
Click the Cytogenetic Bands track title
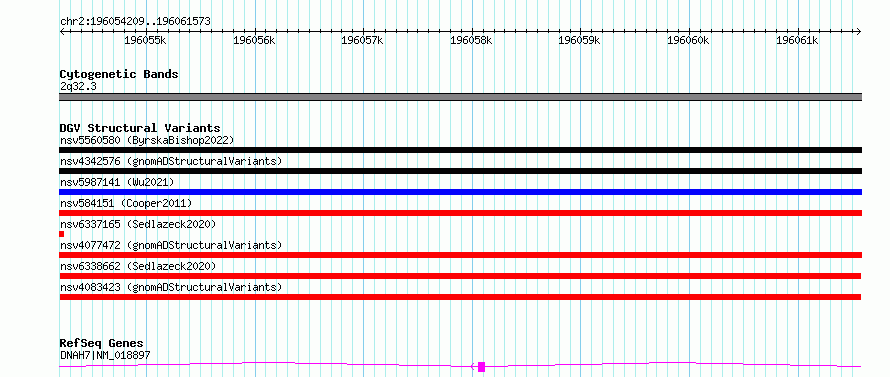(119, 74)
